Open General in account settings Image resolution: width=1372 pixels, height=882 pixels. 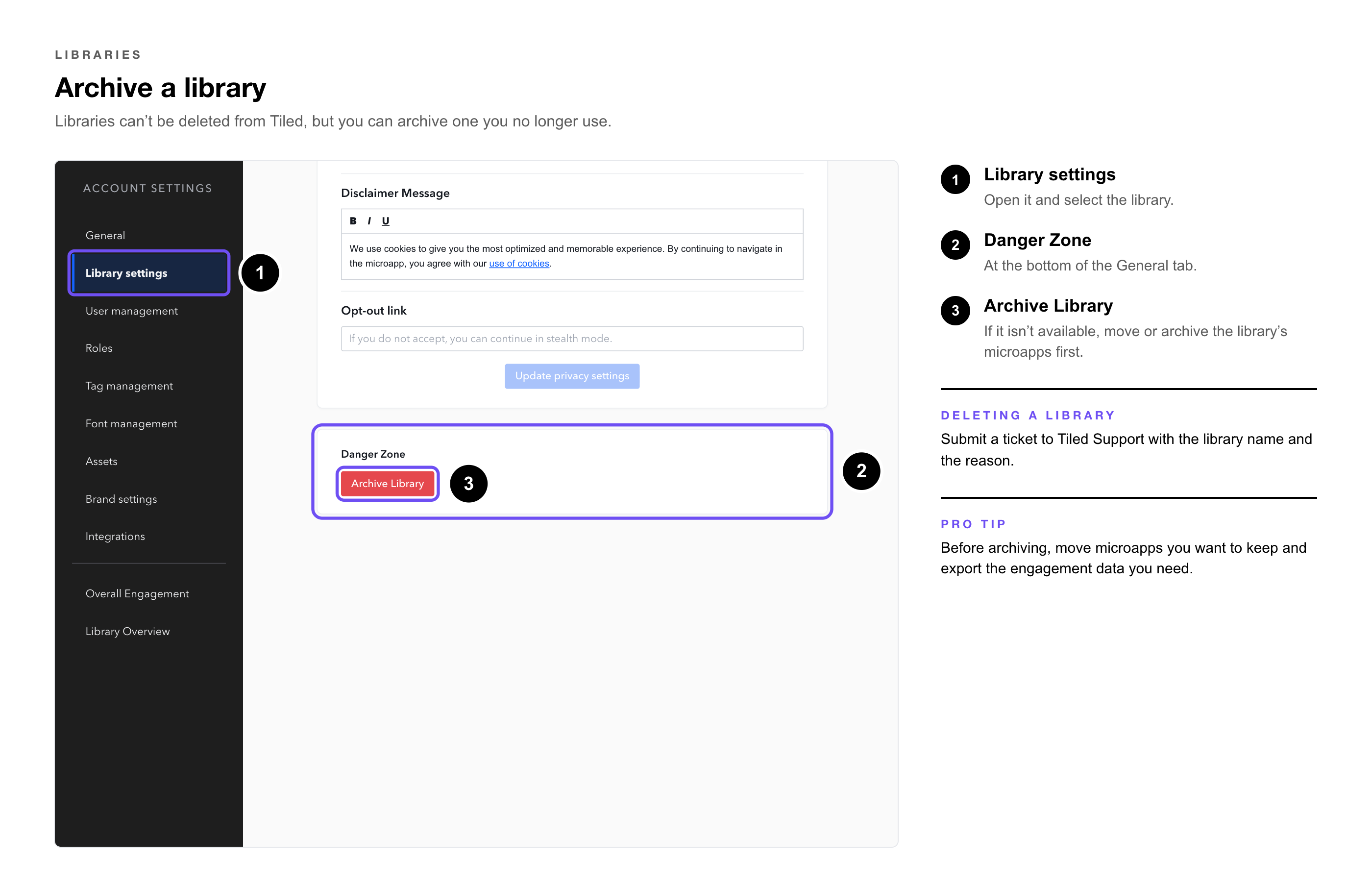pyautogui.click(x=105, y=235)
